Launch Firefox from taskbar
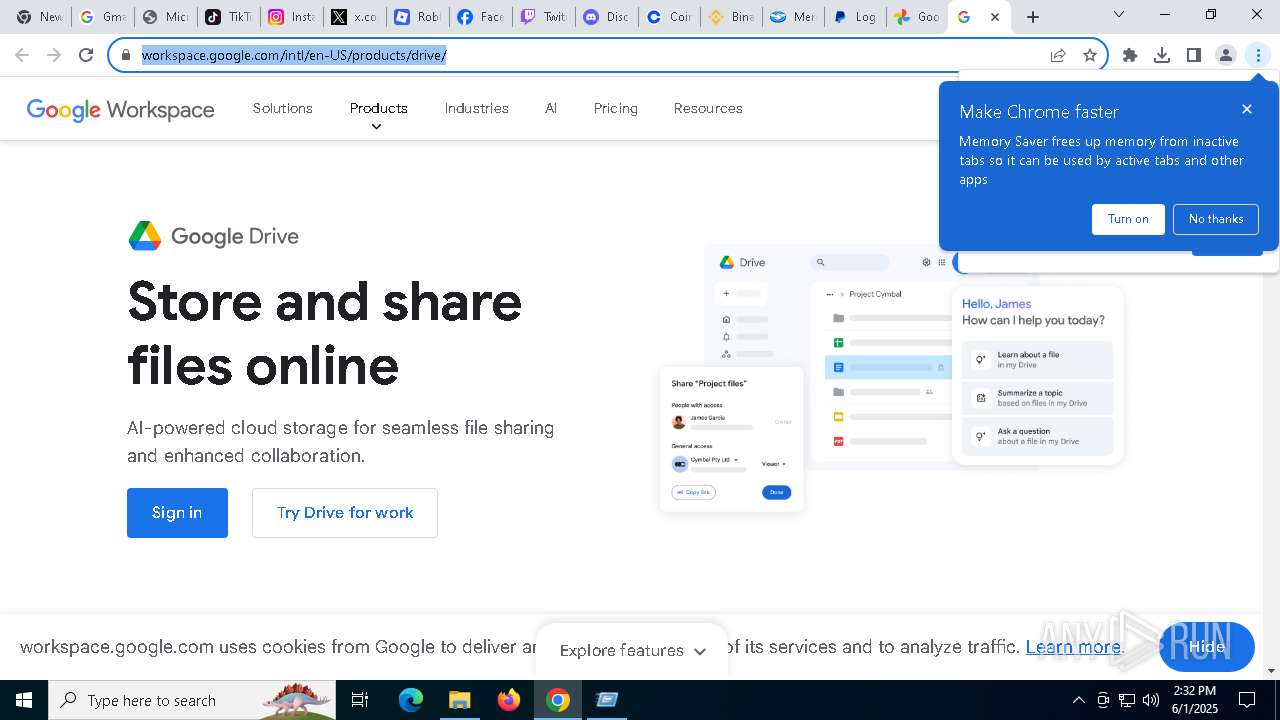Screen dimensions: 1280x720 point(509,700)
